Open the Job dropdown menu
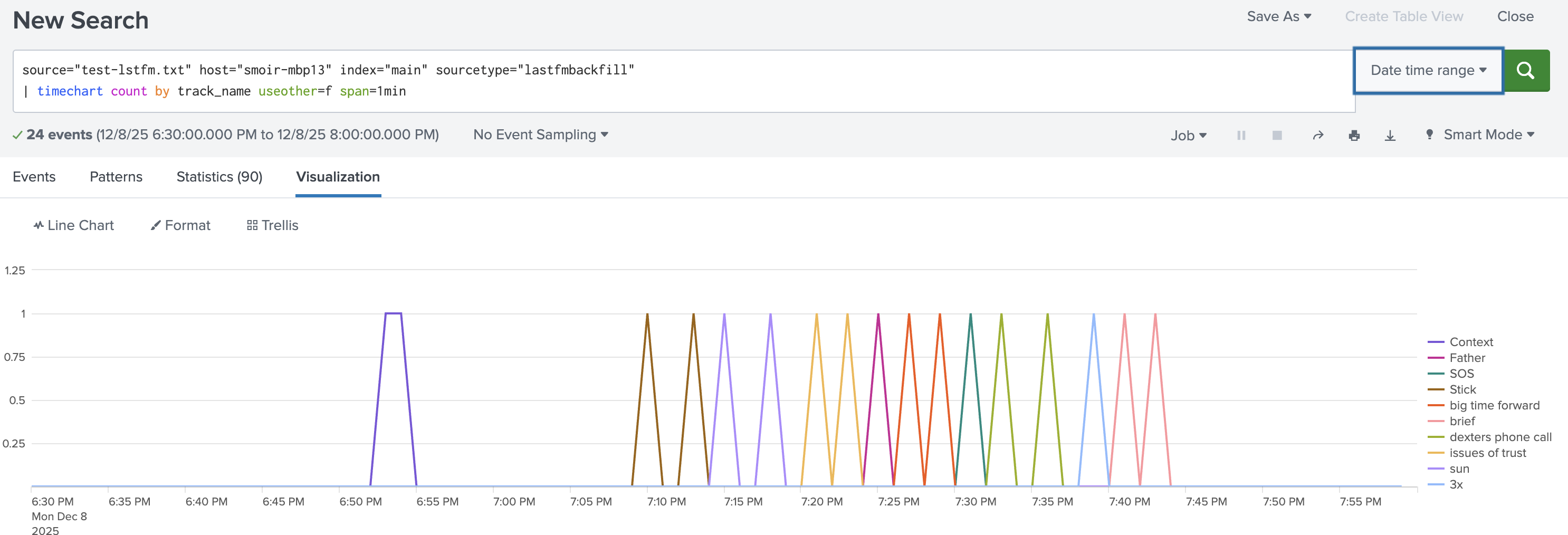The image size is (1568, 535). [x=1188, y=135]
